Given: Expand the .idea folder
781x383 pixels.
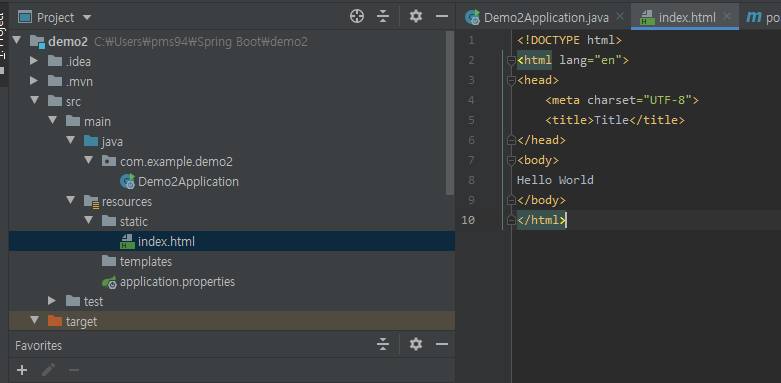Looking at the screenshot, I should click(x=34, y=61).
